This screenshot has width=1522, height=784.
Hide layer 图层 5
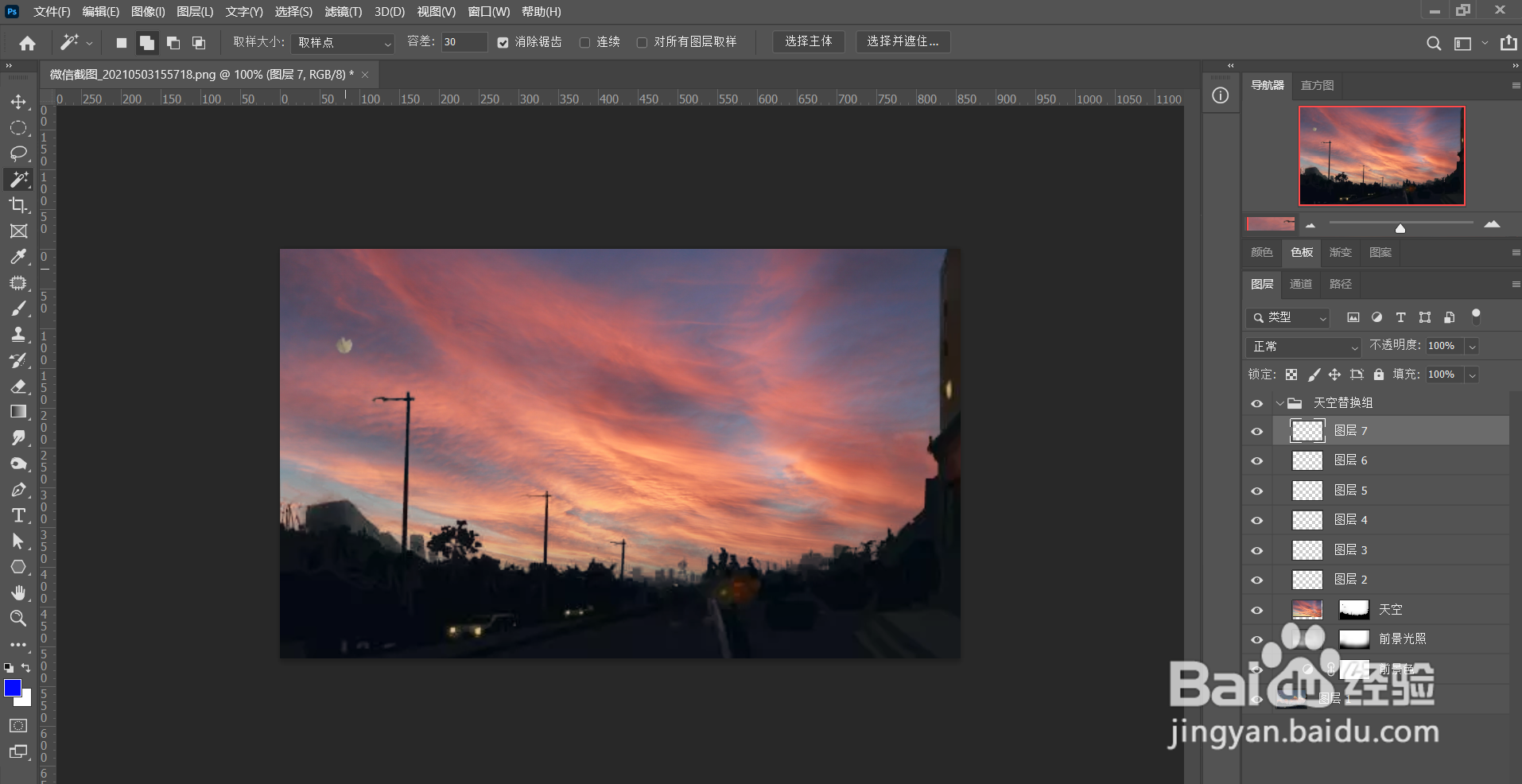(x=1257, y=491)
